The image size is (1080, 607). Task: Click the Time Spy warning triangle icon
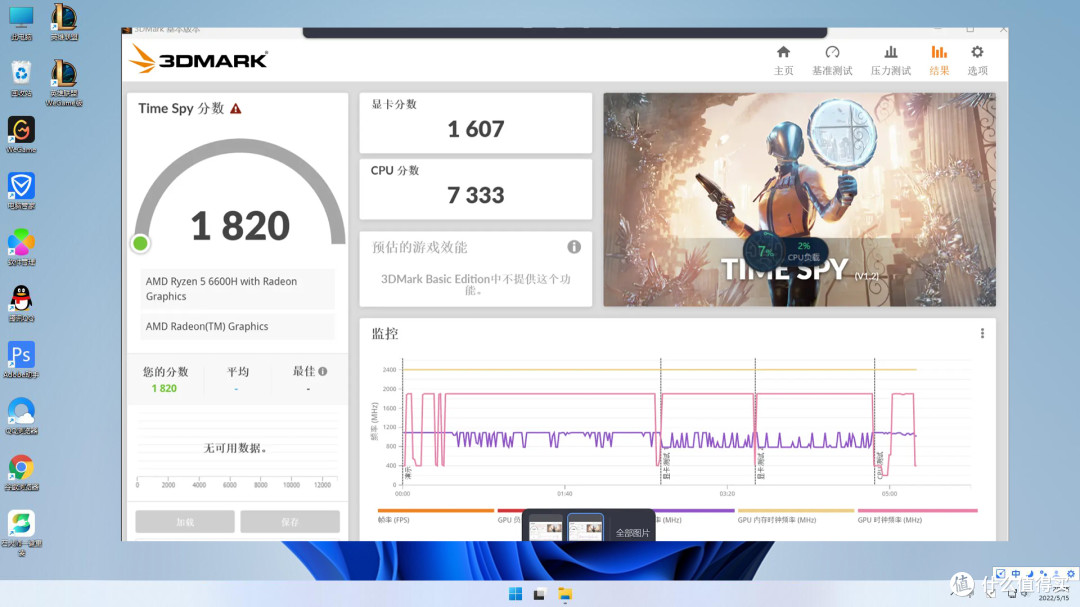[x=236, y=109]
